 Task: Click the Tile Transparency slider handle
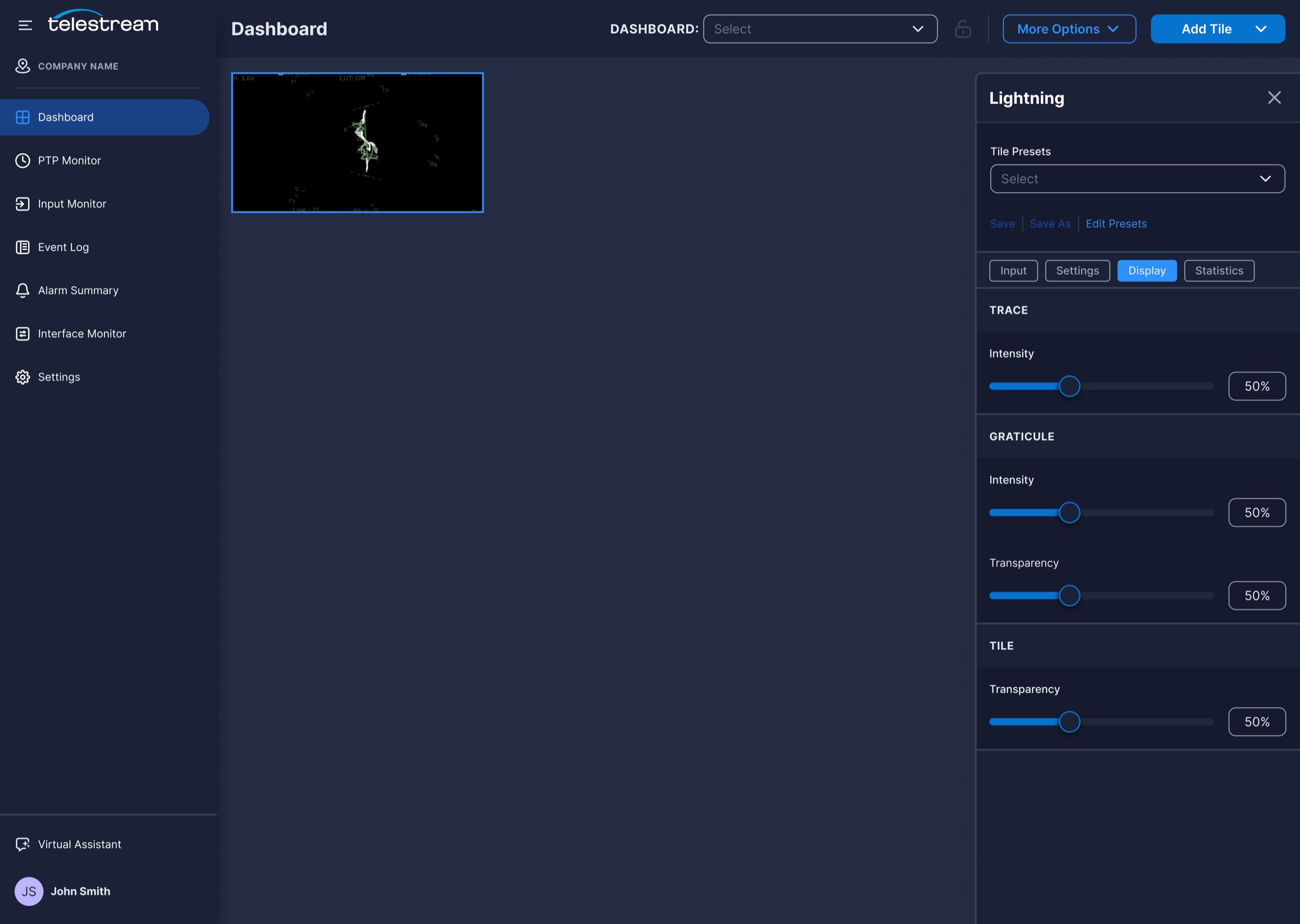(x=1069, y=722)
